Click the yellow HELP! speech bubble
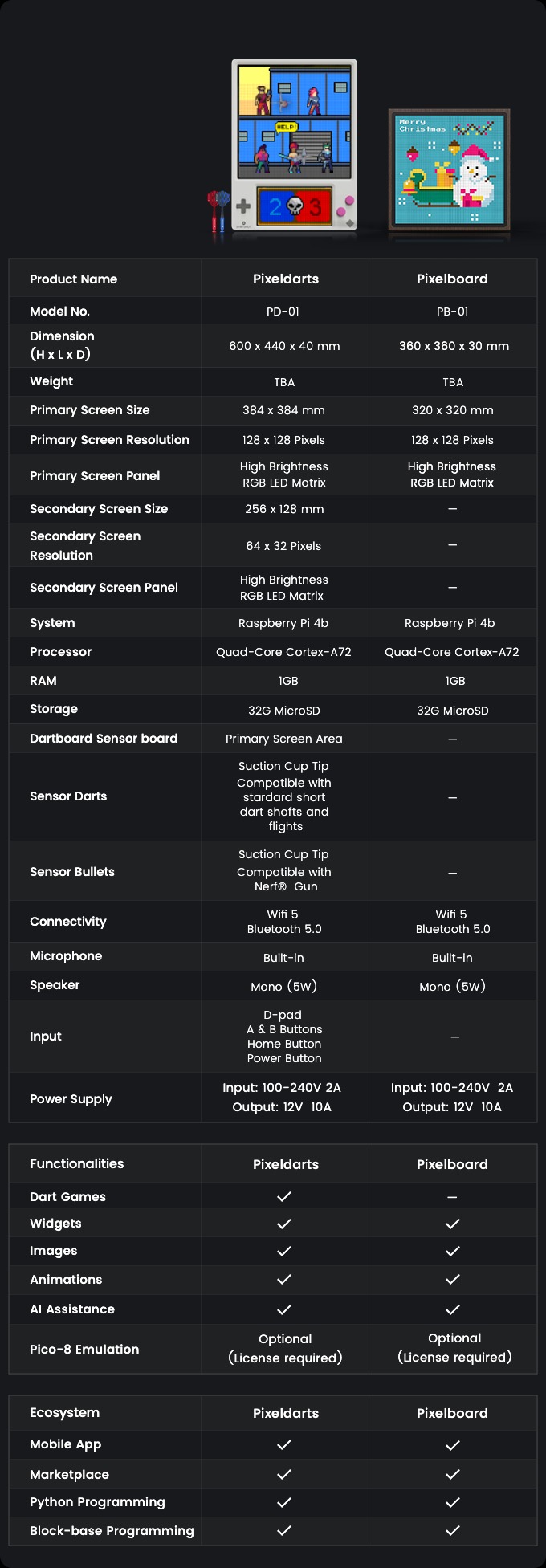The width and height of the screenshot is (546, 1568). [287, 127]
